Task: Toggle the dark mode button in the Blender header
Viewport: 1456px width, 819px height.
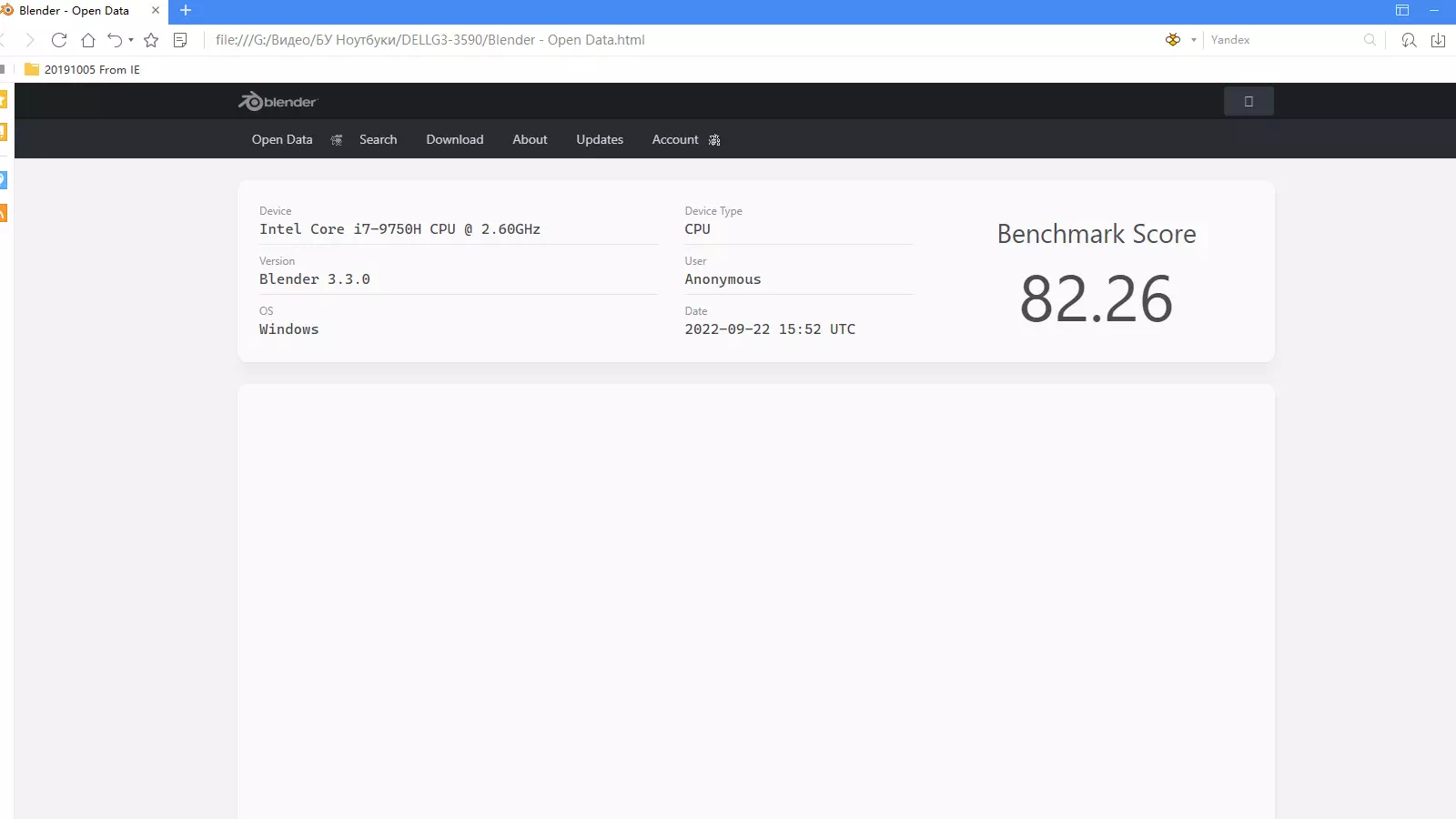Action: [x=1249, y=101]
